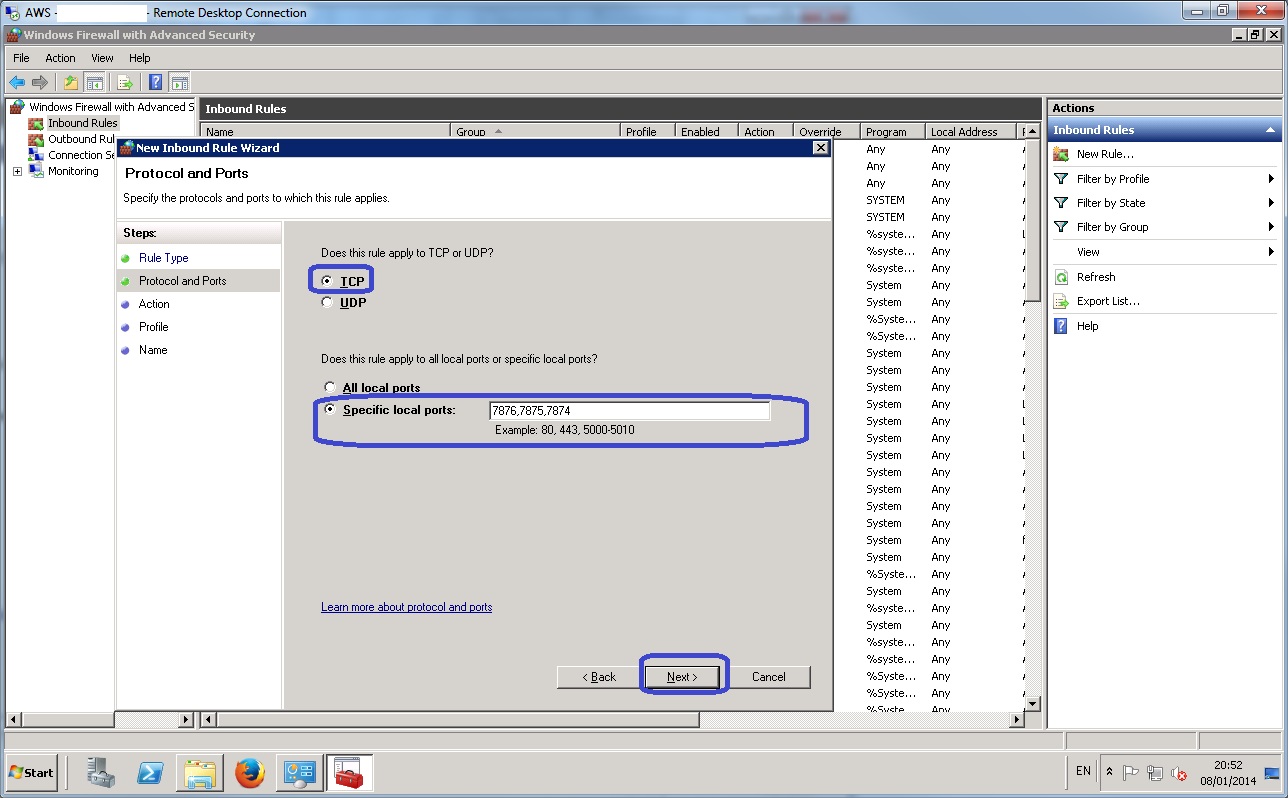
Task: Toggle Show/Hide Action Pane toolbar icon
Action: pyautogui.click(x=180, y=82)
